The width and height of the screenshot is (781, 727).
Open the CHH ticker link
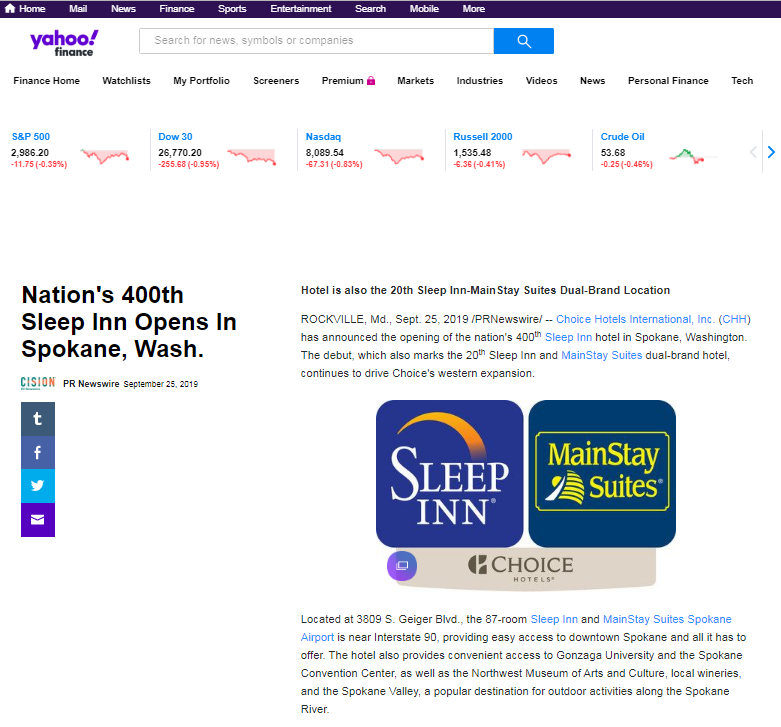735,319
